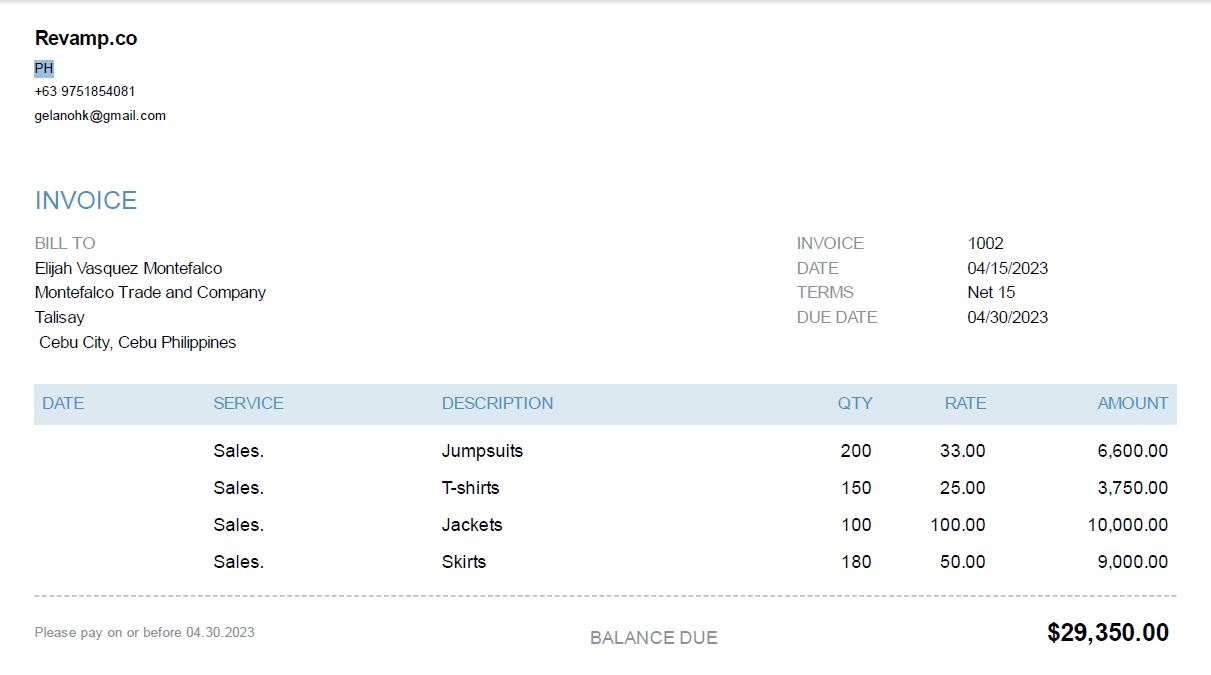Click the highlighted PH country text
Image resolution: width=1211 pixels, height=675 pixels.
pos(44,68)
